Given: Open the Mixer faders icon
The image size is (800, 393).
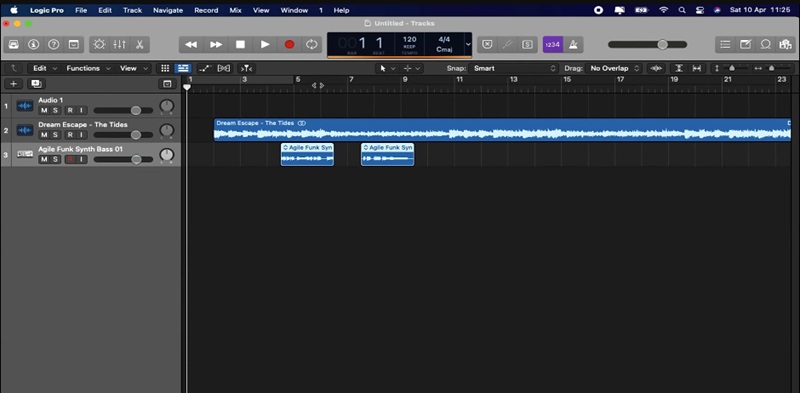Looking at the screenshot, I should 119,45.
